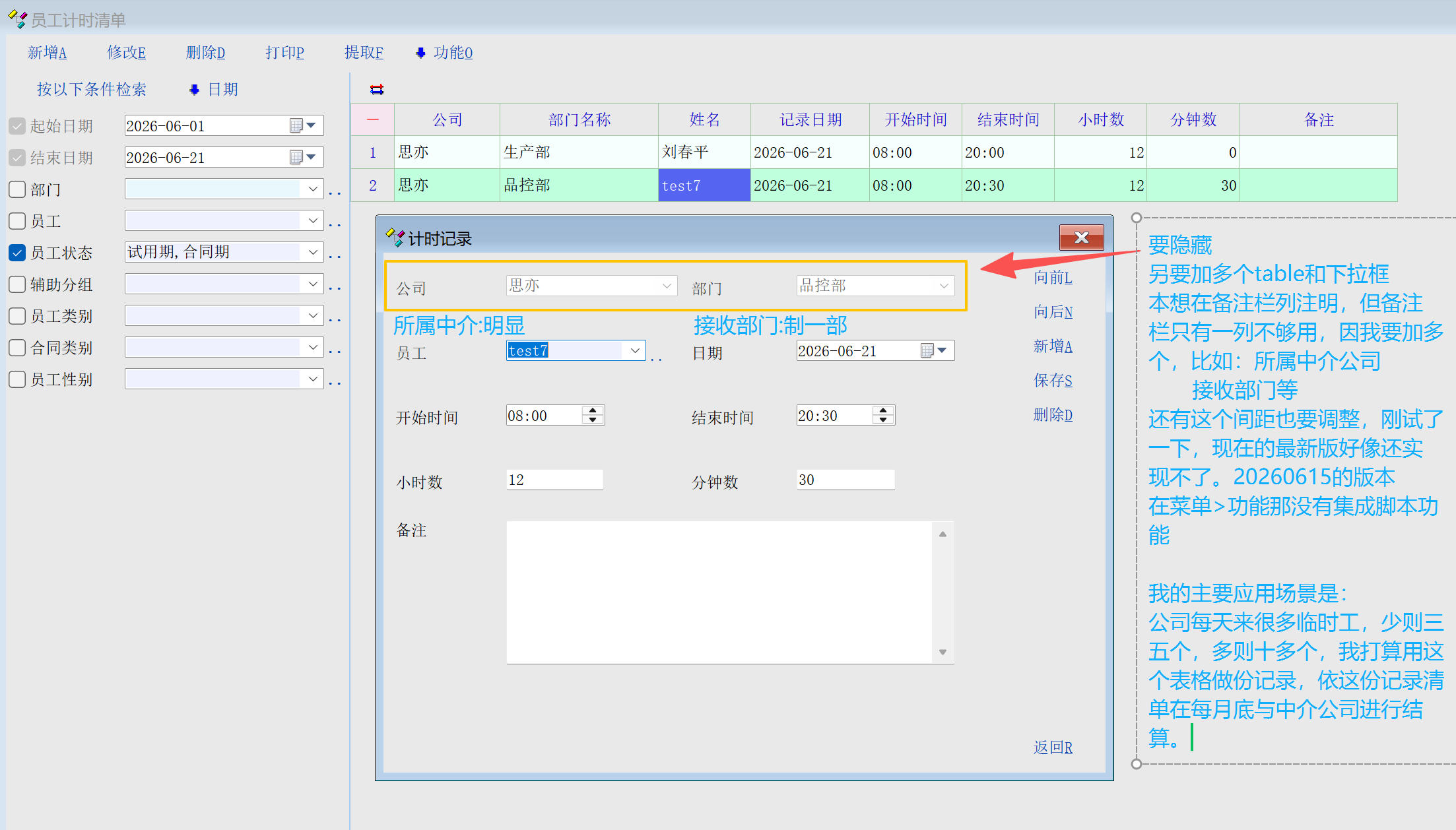Viewport: 1456px width, 830px height.
Task: Open the 功能O menu
Action: click(x=453, y=53)
